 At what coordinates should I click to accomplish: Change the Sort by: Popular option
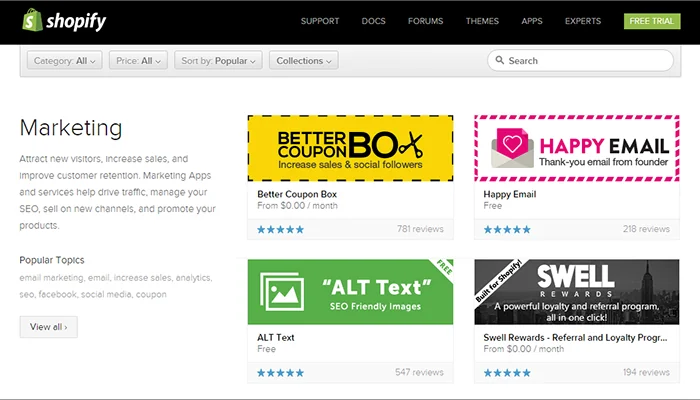[x=218, y=60]
